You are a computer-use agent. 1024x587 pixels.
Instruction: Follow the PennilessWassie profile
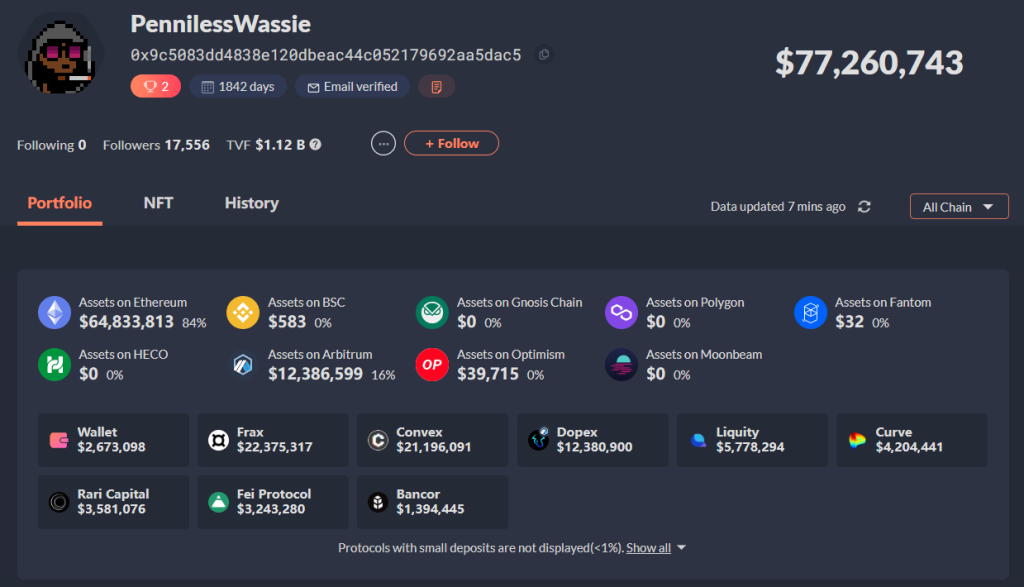451,144
